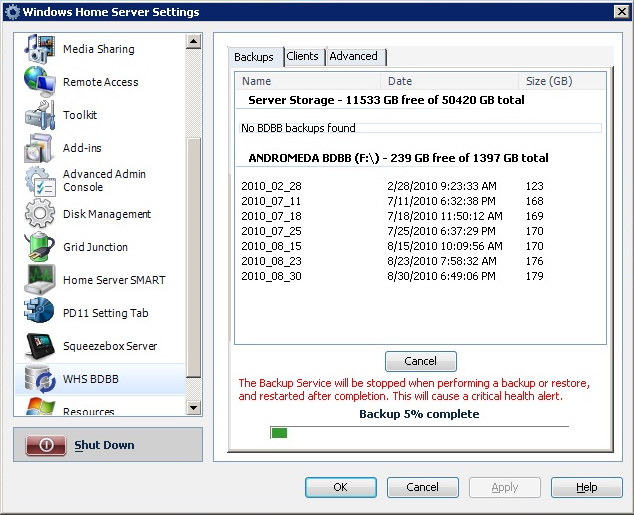Click the date 2/28/2010 9:23:33 AM
The image size is (634, 515).
pos(442,186)
